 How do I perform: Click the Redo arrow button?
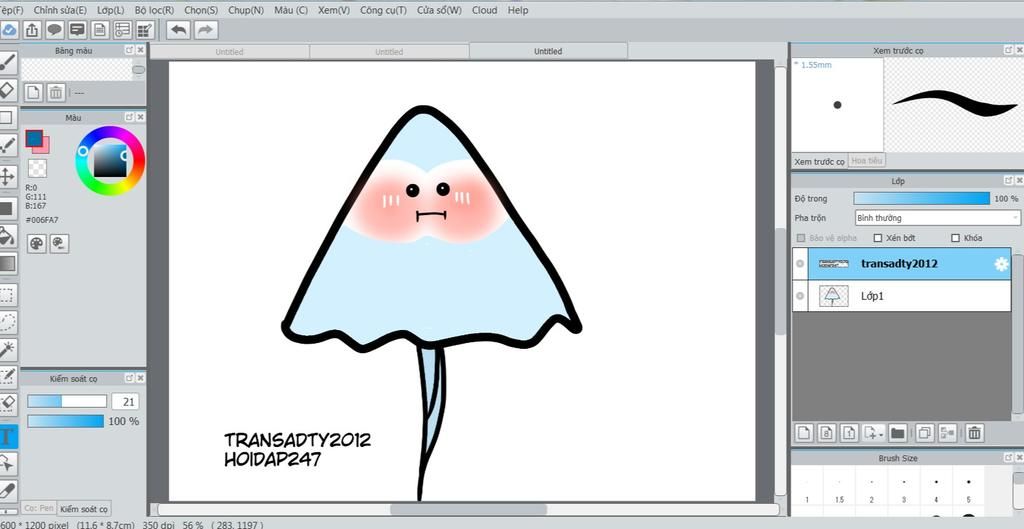205,30
